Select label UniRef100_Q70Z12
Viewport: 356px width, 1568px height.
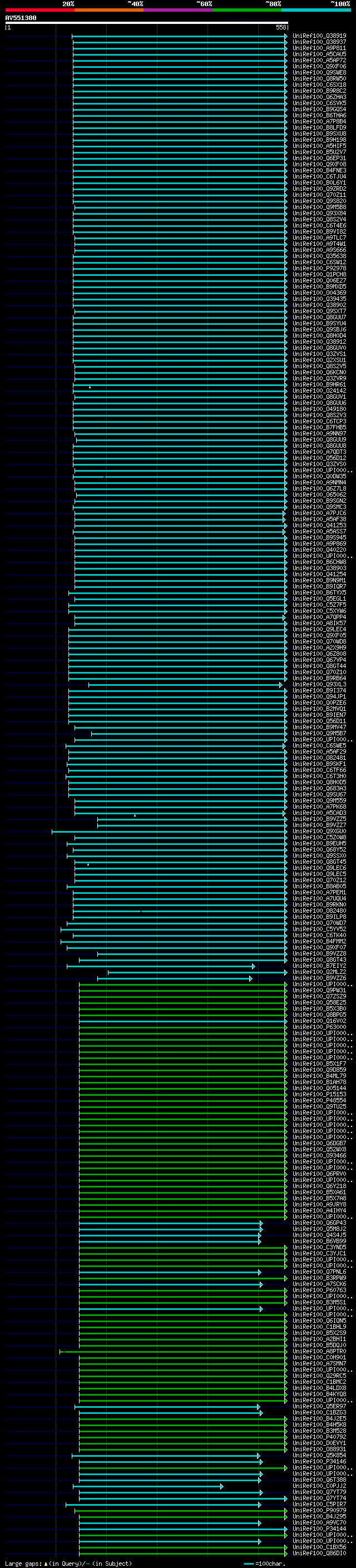click(x=319, y=880)
